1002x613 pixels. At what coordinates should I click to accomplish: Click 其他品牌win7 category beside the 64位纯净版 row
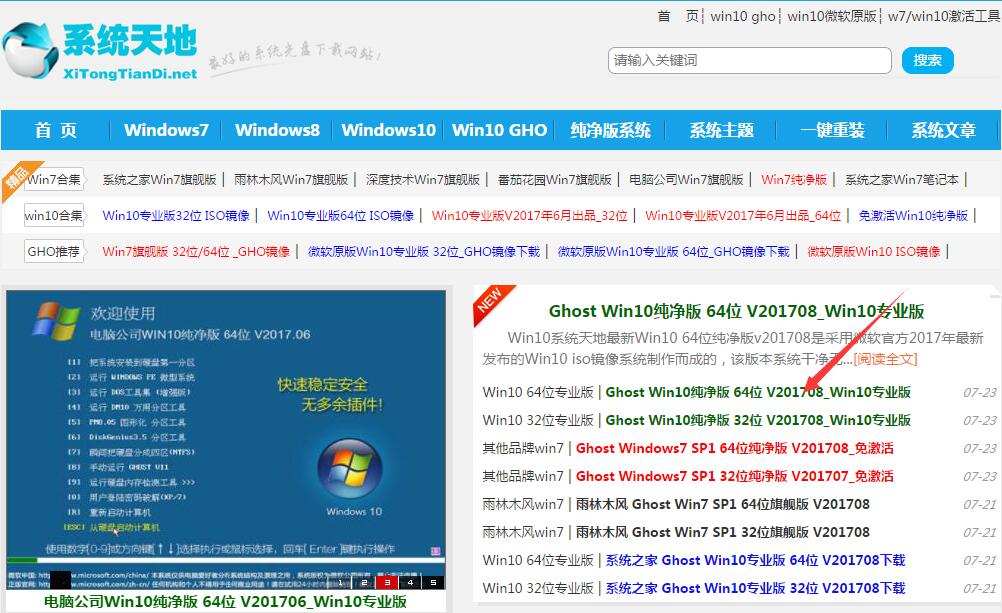(x=523, y=448)
